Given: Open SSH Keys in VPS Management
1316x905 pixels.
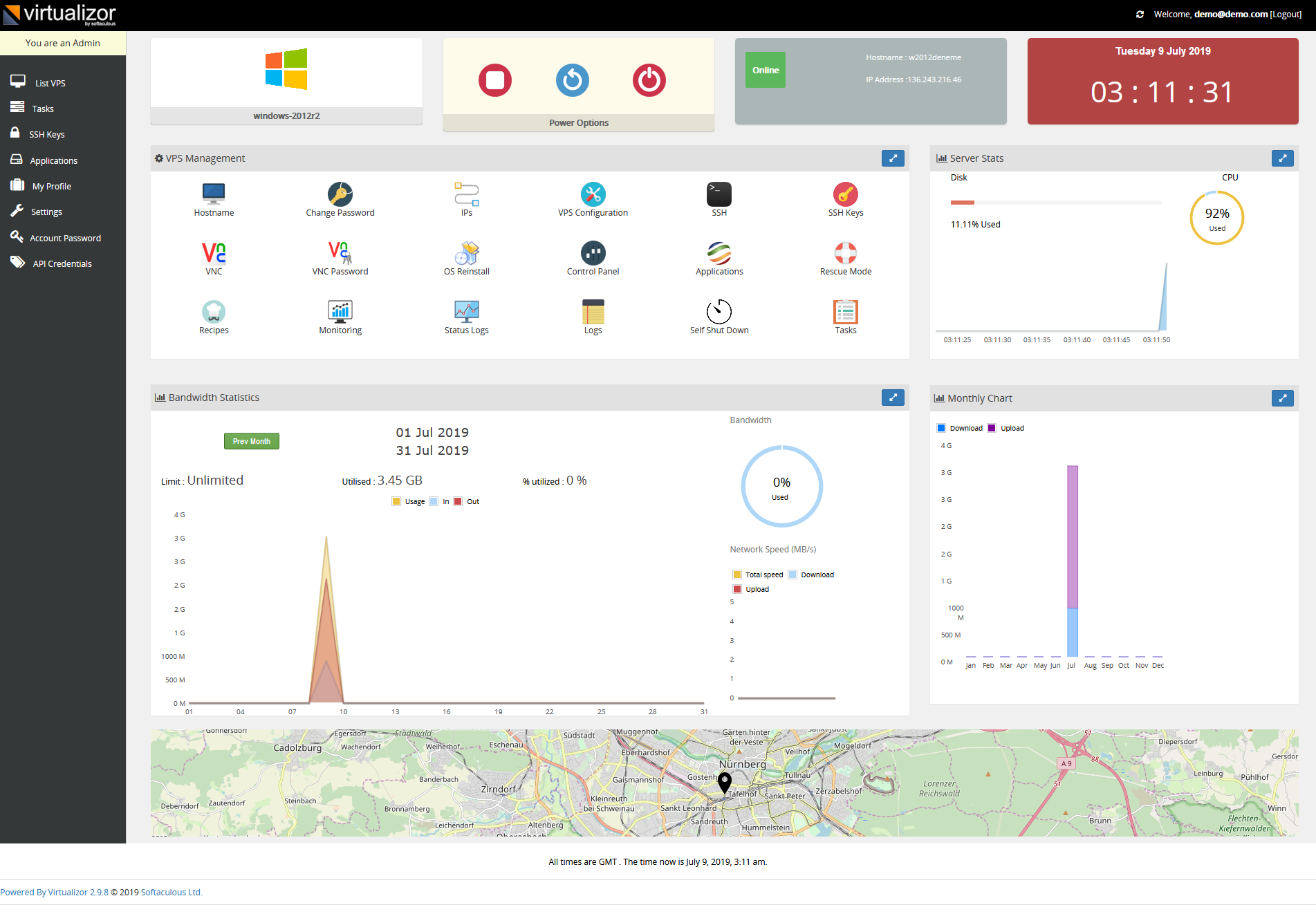Looking at the screenshot, I should point(846,194).
